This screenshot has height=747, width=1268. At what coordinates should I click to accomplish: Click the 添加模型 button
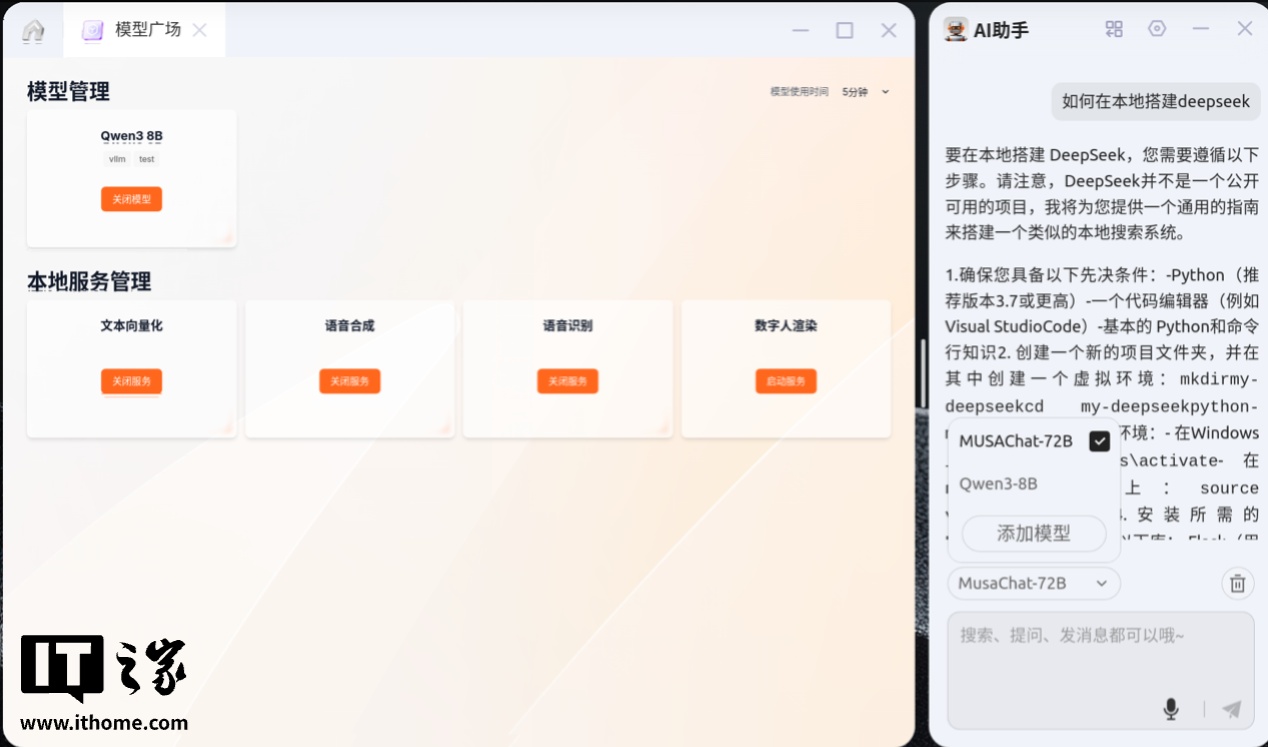coord(1033,533)
